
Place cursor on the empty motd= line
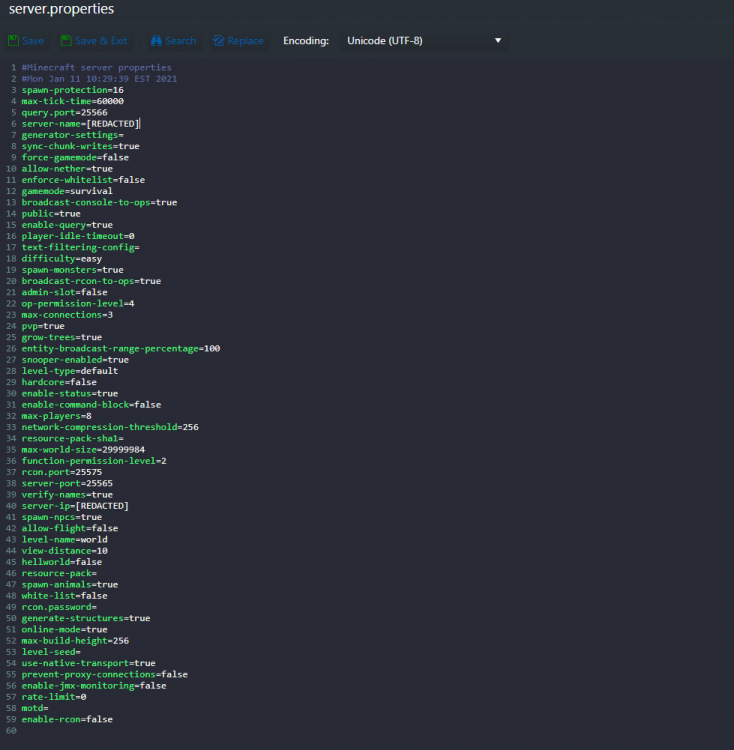(35, 708)
